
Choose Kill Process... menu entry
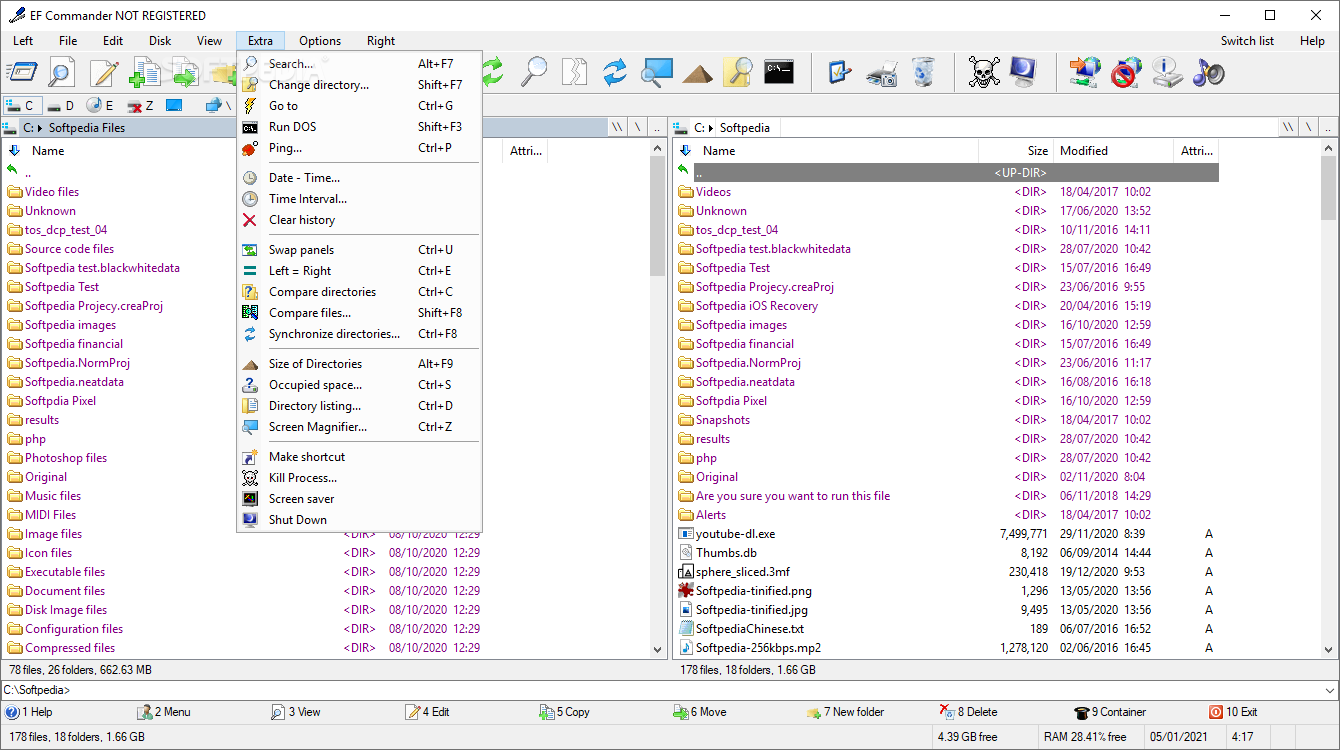point(360,478)
